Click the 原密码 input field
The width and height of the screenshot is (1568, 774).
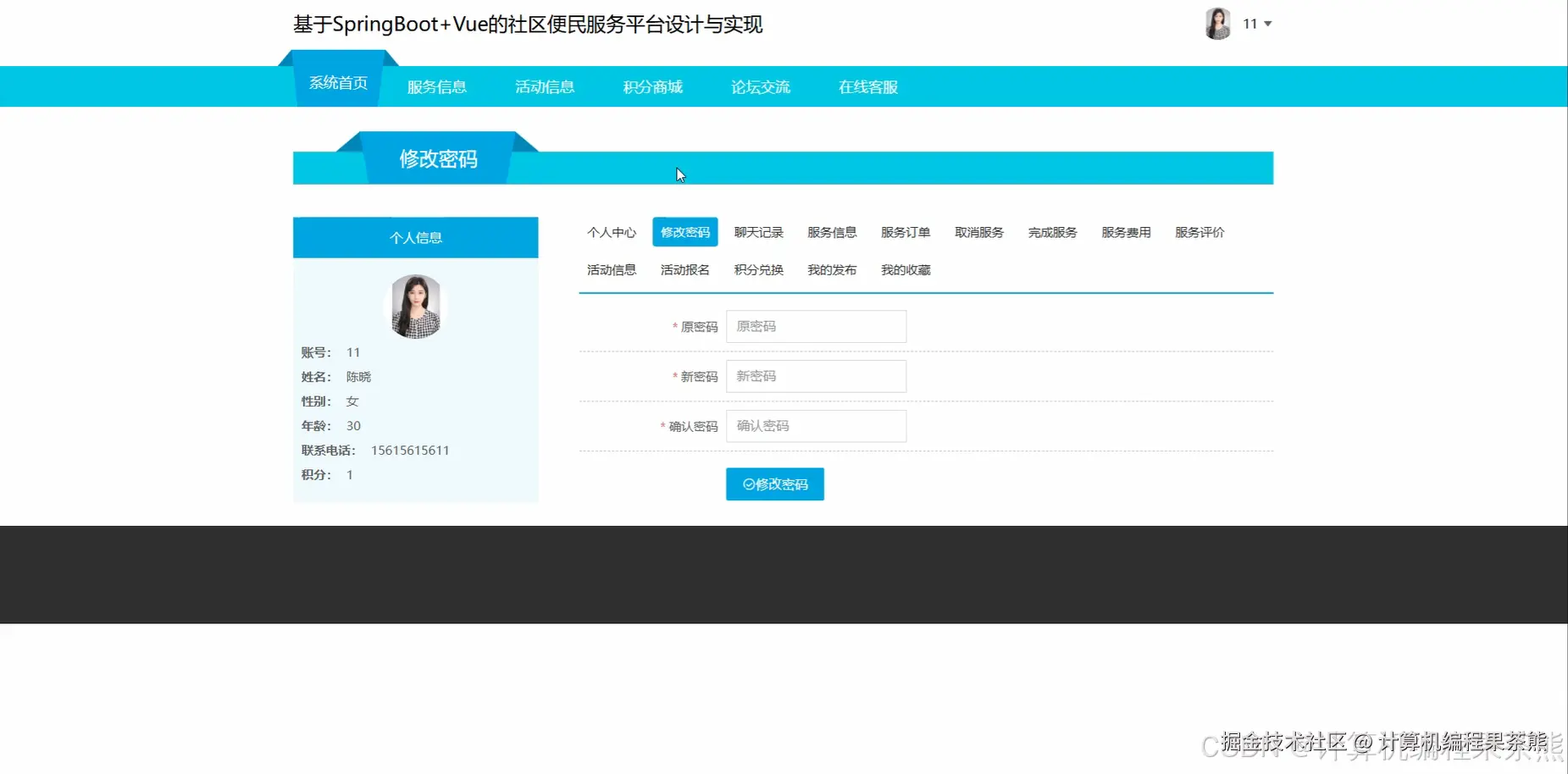pyautogui.click(x=815, y=326)
